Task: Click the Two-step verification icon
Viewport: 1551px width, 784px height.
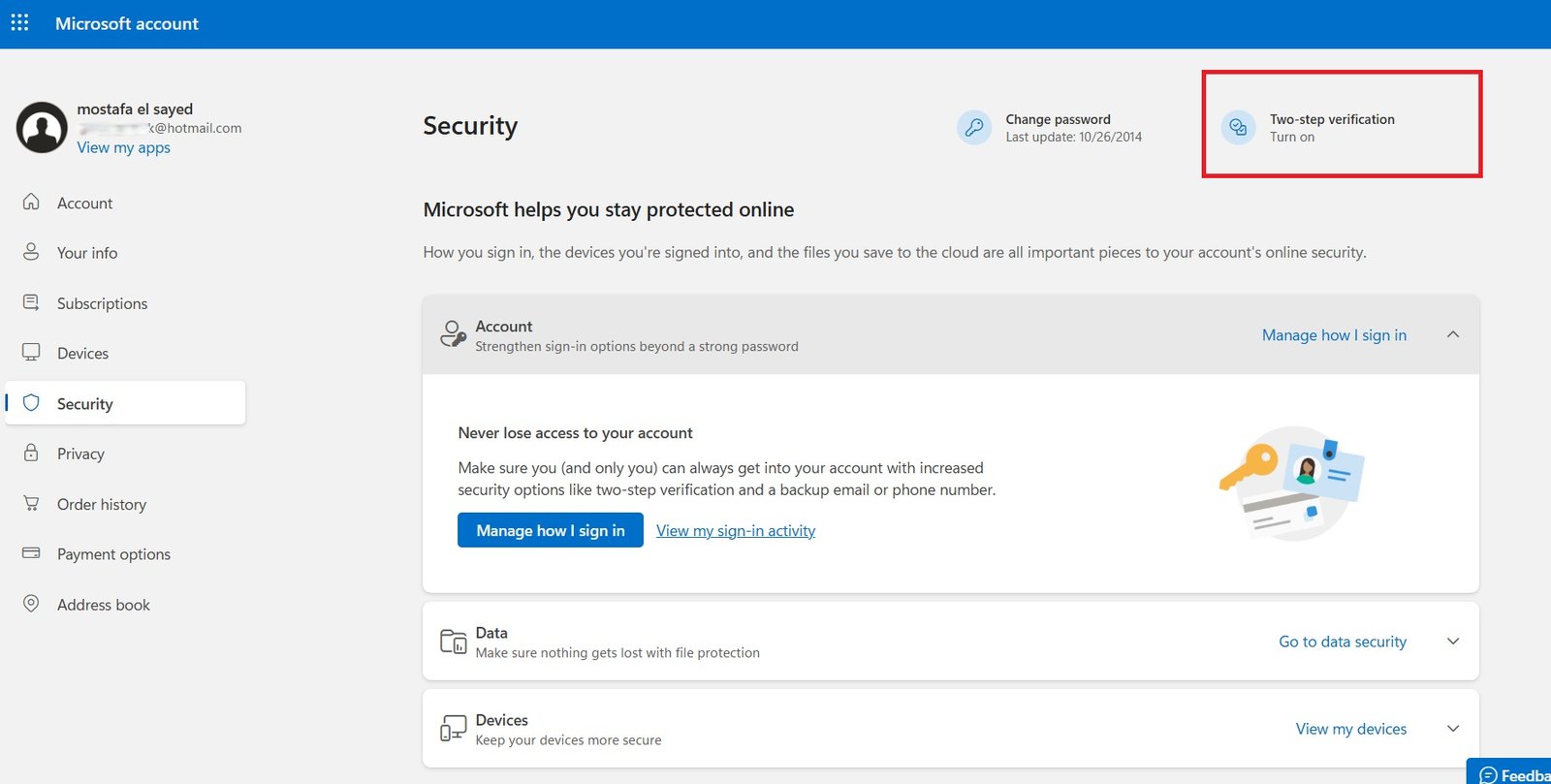Action: pos(1238,127)
